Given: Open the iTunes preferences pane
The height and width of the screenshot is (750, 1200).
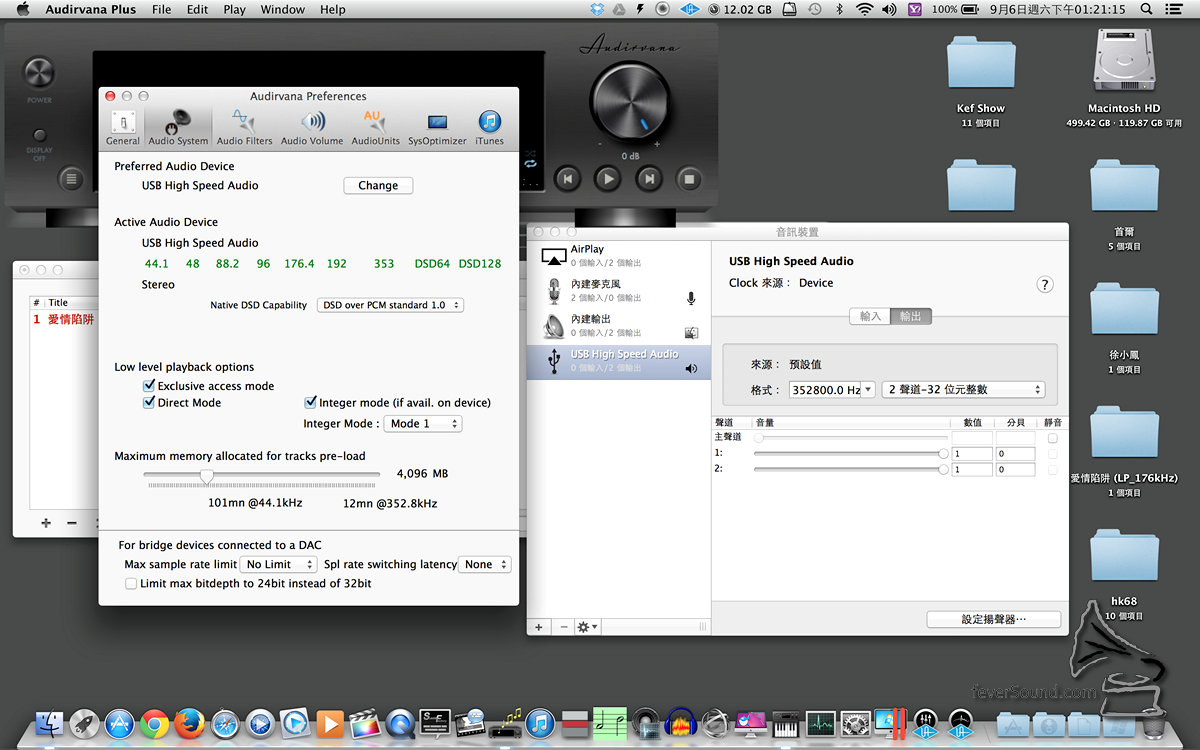Looking at the screenshot, I should pyautogui.click(x=489, y=128).
